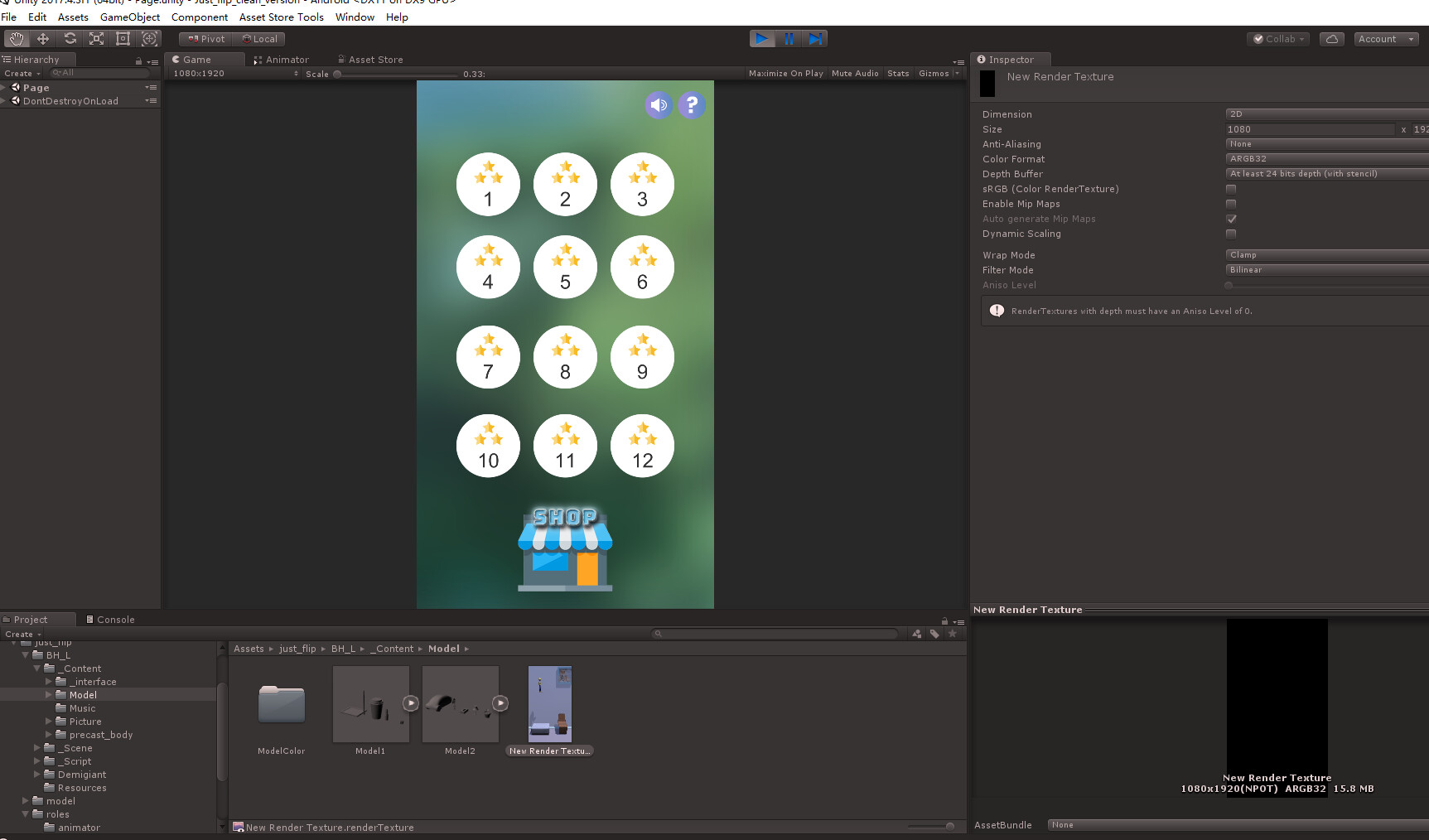The width and height of the screenshot is (1429, 840).
Task: Select level 7 circle
Action: [x=488, y=357]
